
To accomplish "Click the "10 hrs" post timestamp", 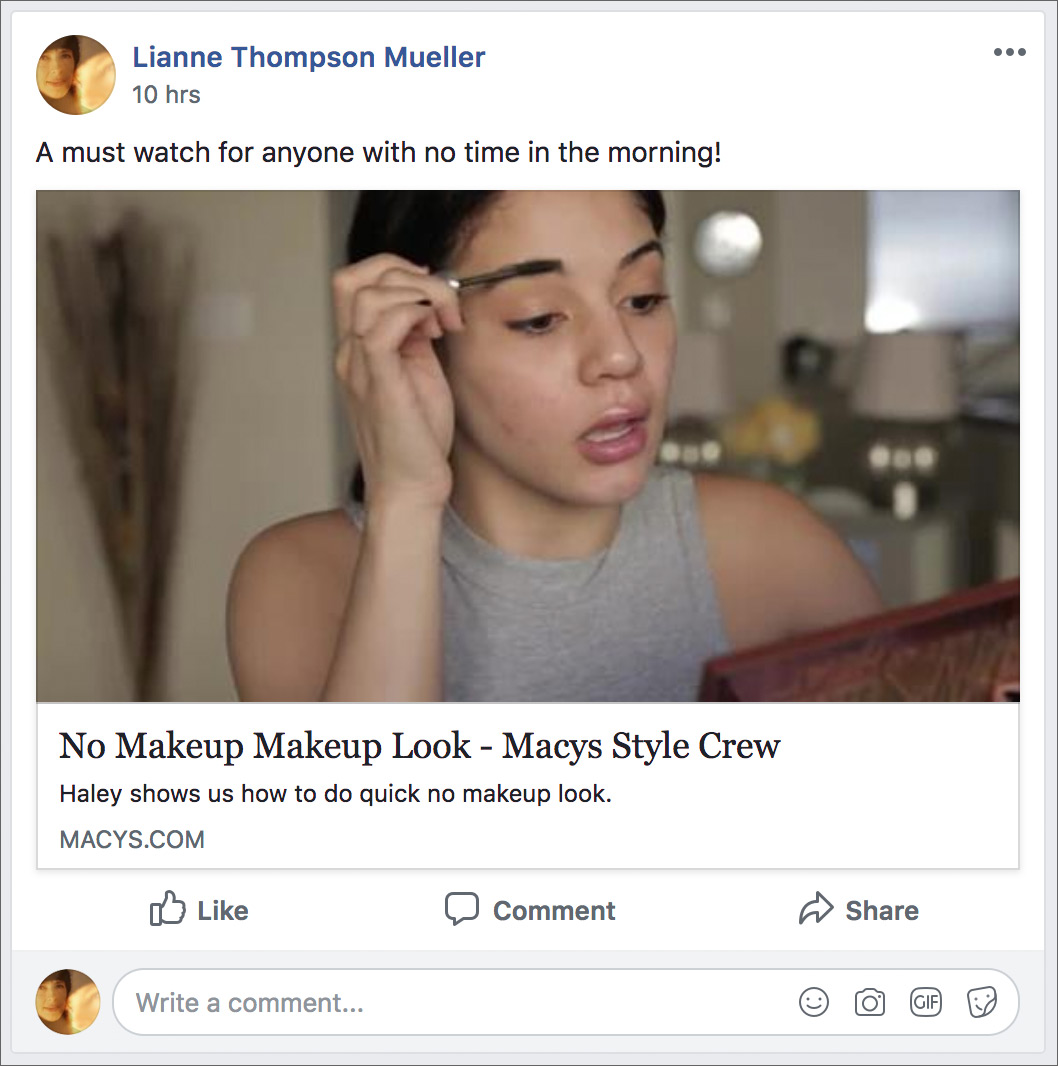I will pyautogui.click(x=166, y=95).
